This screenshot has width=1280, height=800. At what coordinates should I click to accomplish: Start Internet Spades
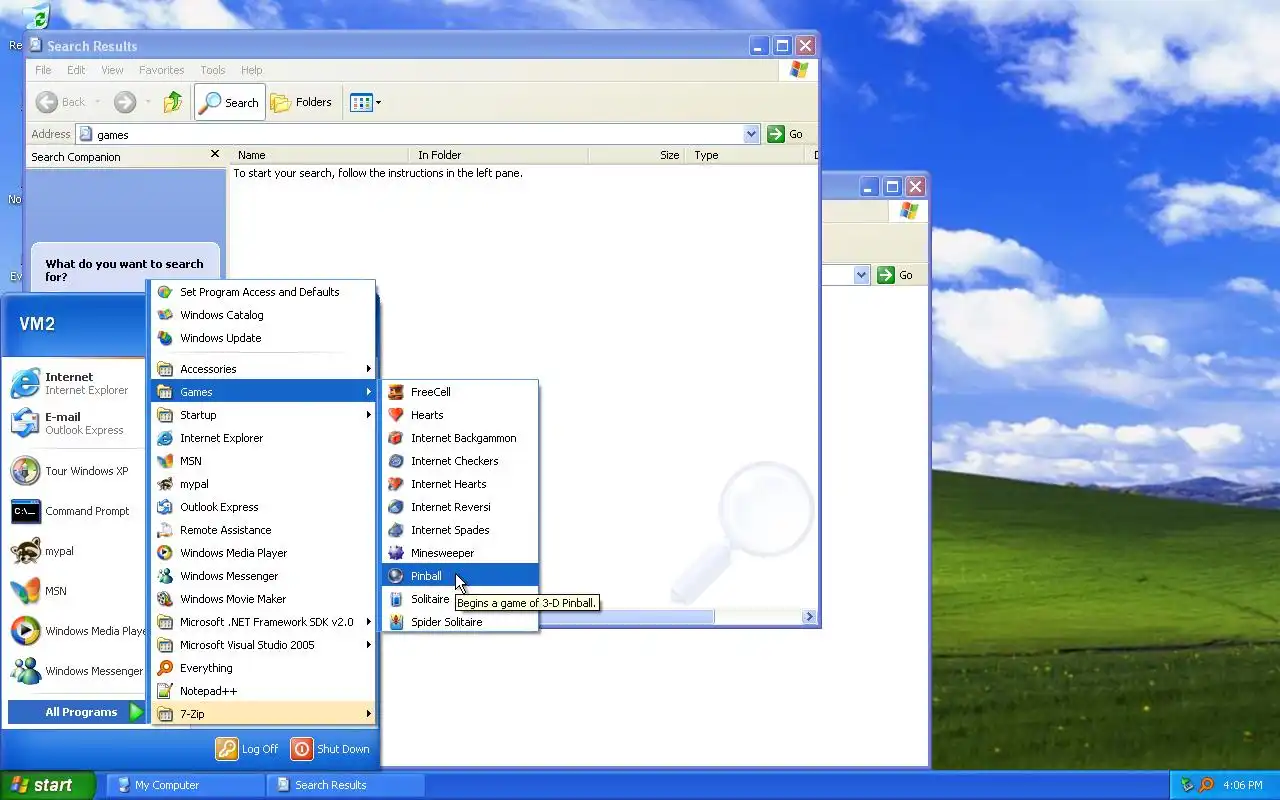[x=460, y=530]
